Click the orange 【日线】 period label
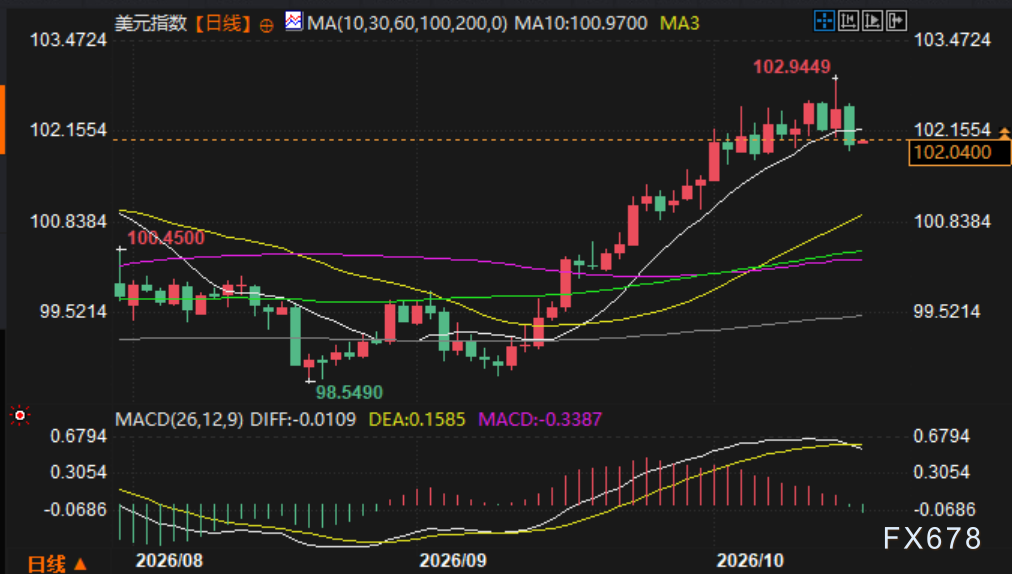This screenshot has width=1012, height=574. pos(222,24)
